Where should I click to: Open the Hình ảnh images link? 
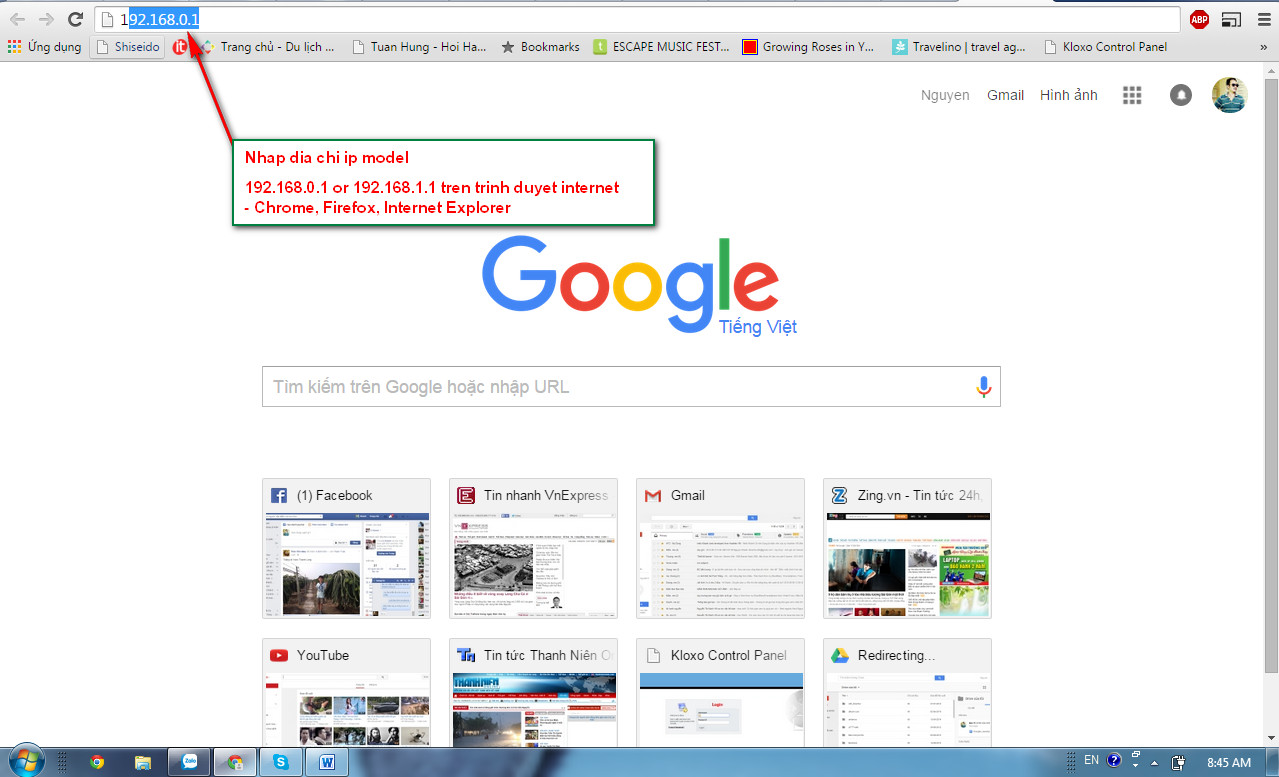point(1068,95)
